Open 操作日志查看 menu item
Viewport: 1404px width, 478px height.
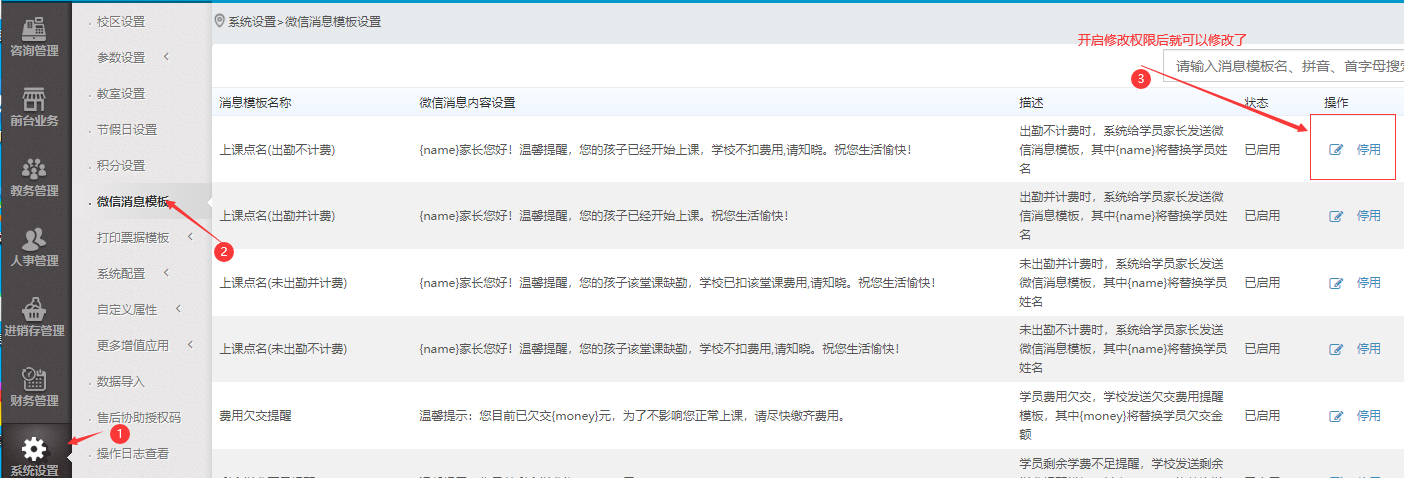[133, 453]
